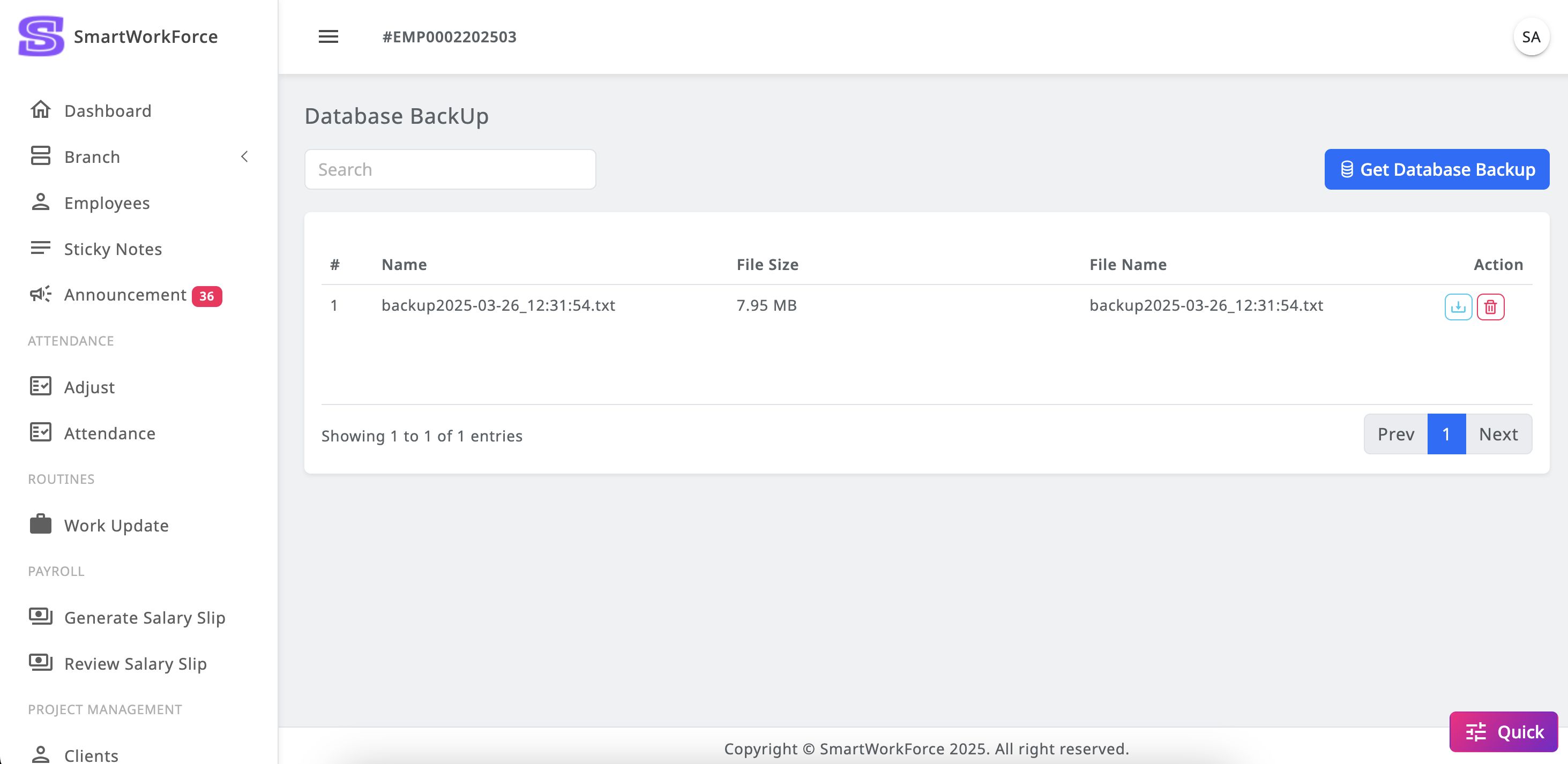Open Review Salary Slip menu item
This screenshot has height=764, width=1568.
tap(135, 663)
